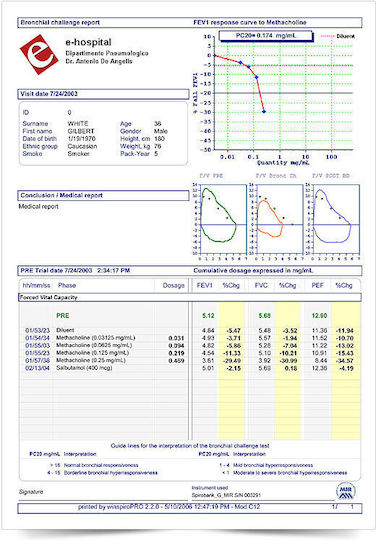Click the 'Pack-Year' label
376x540 pixels.
(135, 154)
